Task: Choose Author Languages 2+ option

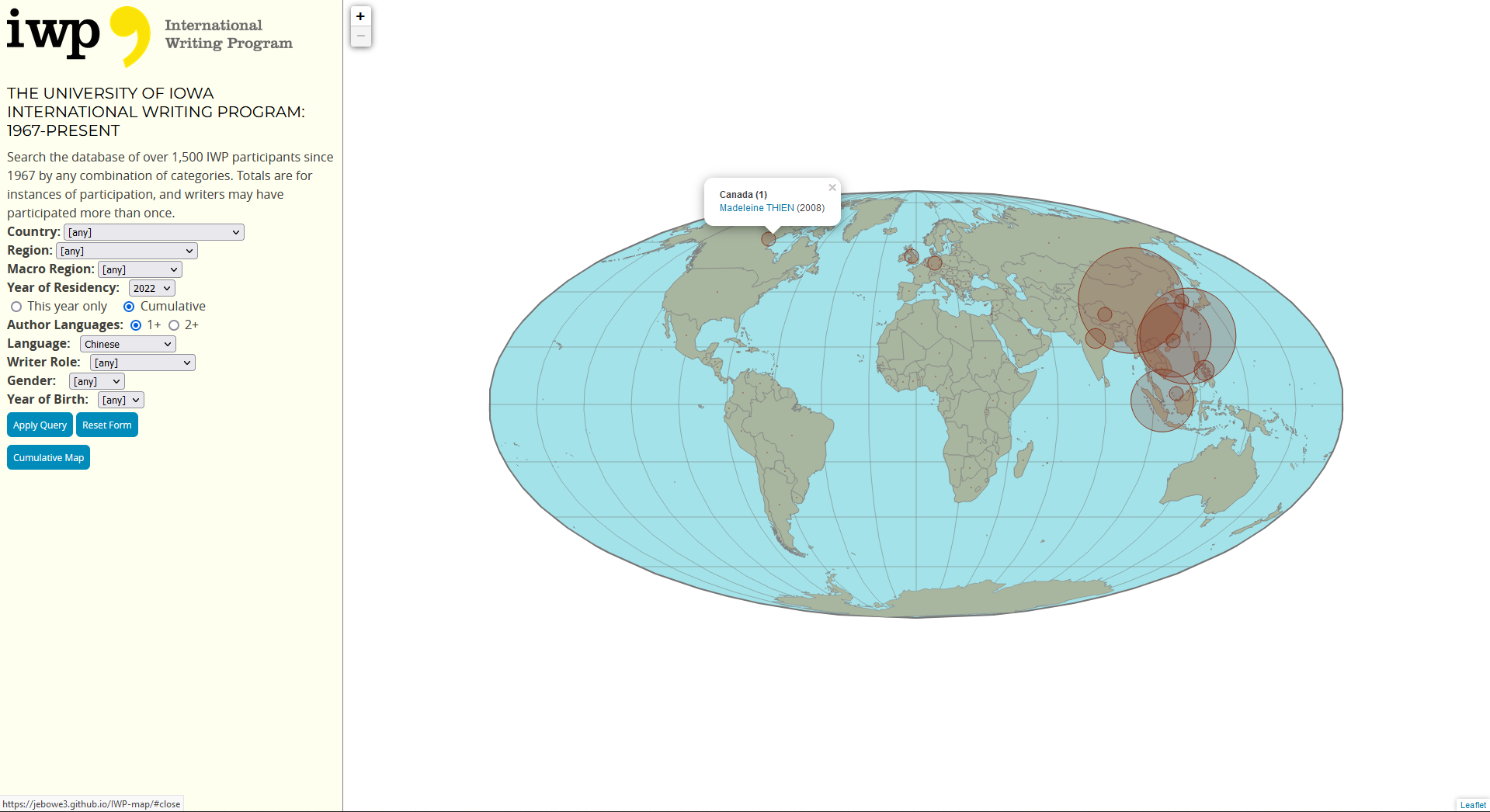Action: [174, 325]
